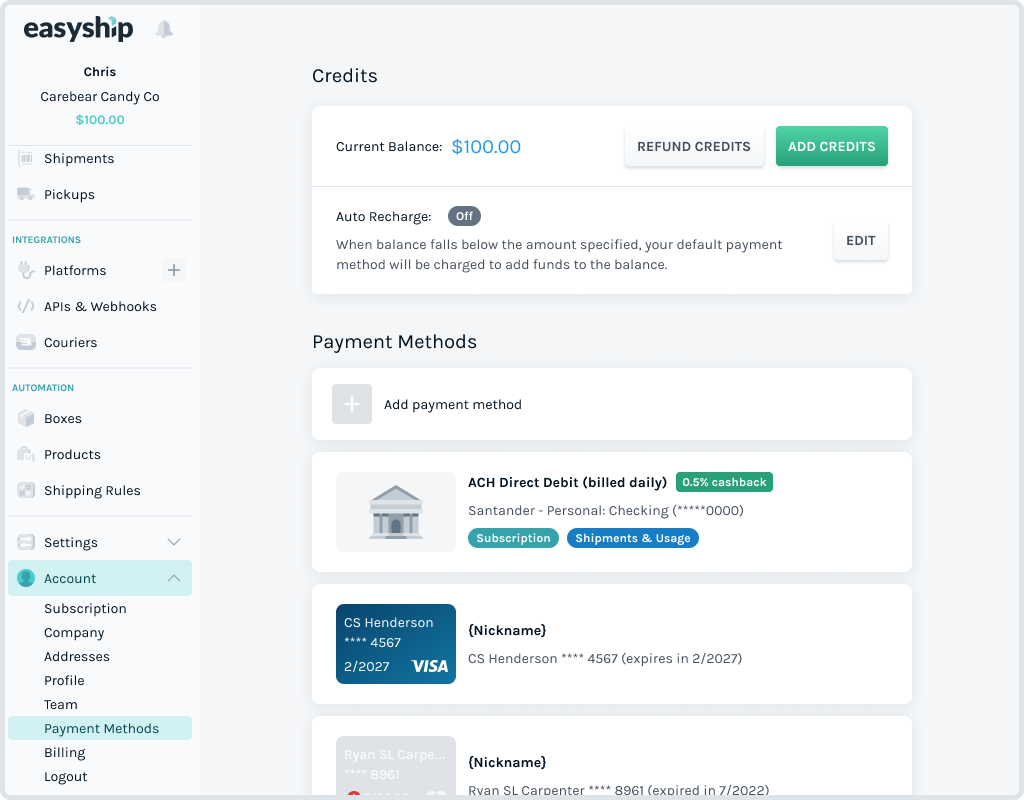This screenshot has height=800, width=1024.
Task: Click ACH Direct Debit (billed daily) title
Action: 568,483
